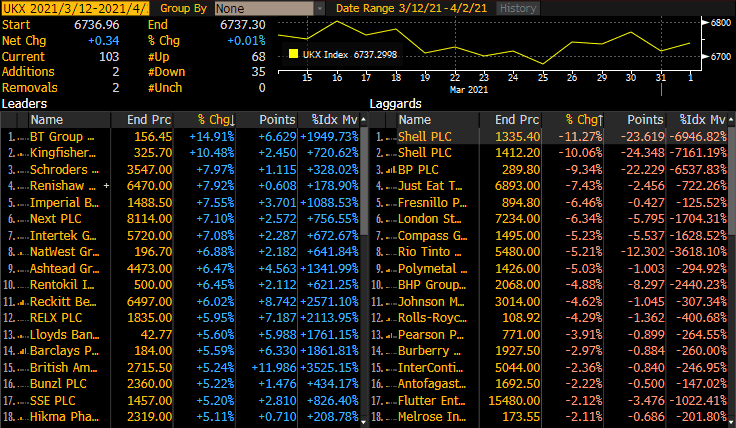Select Antofagast... in the Laggards list
Screen dimensions: 736x428
coord(548,384)
